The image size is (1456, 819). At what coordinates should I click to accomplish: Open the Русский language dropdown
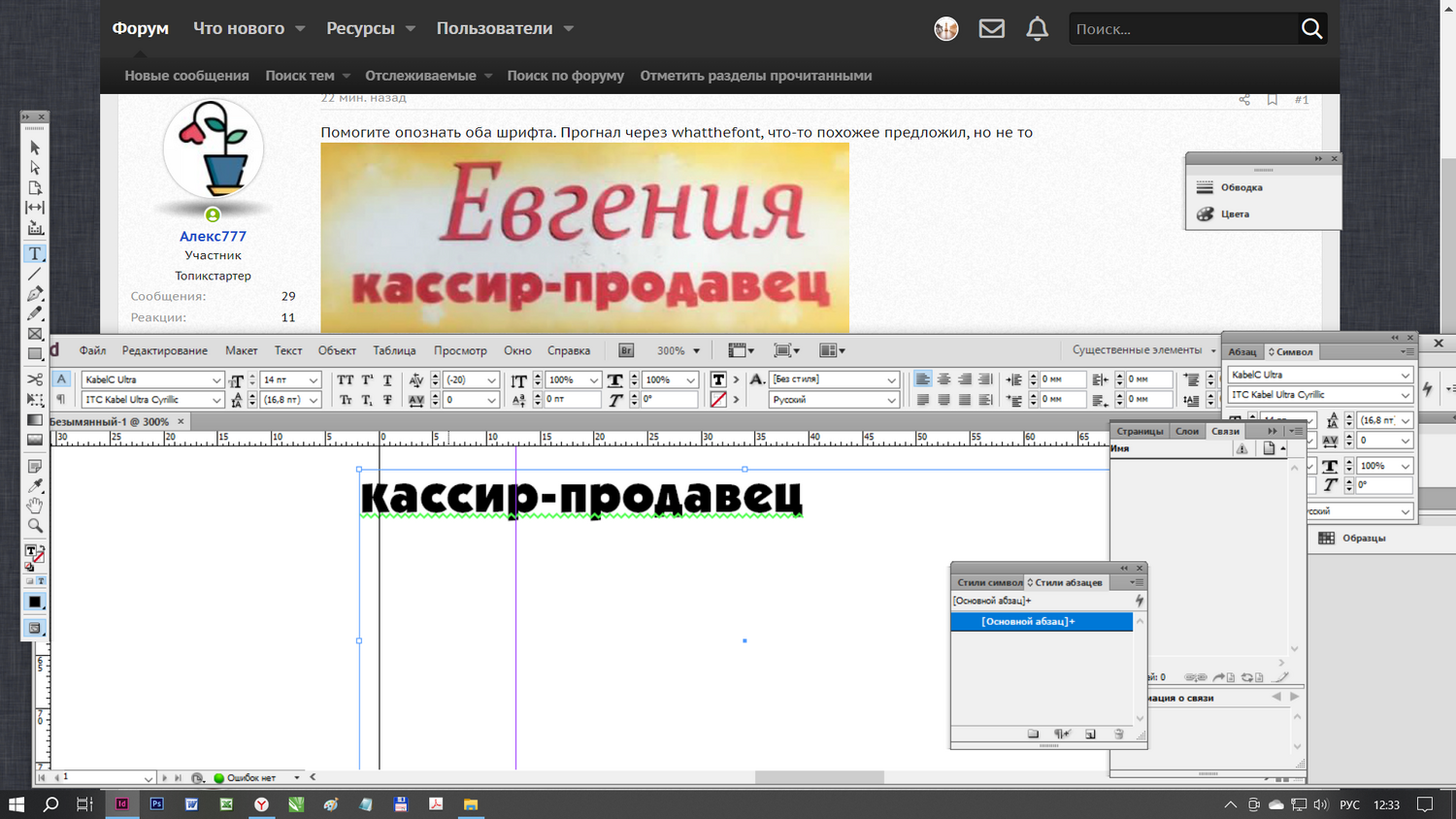890,400
